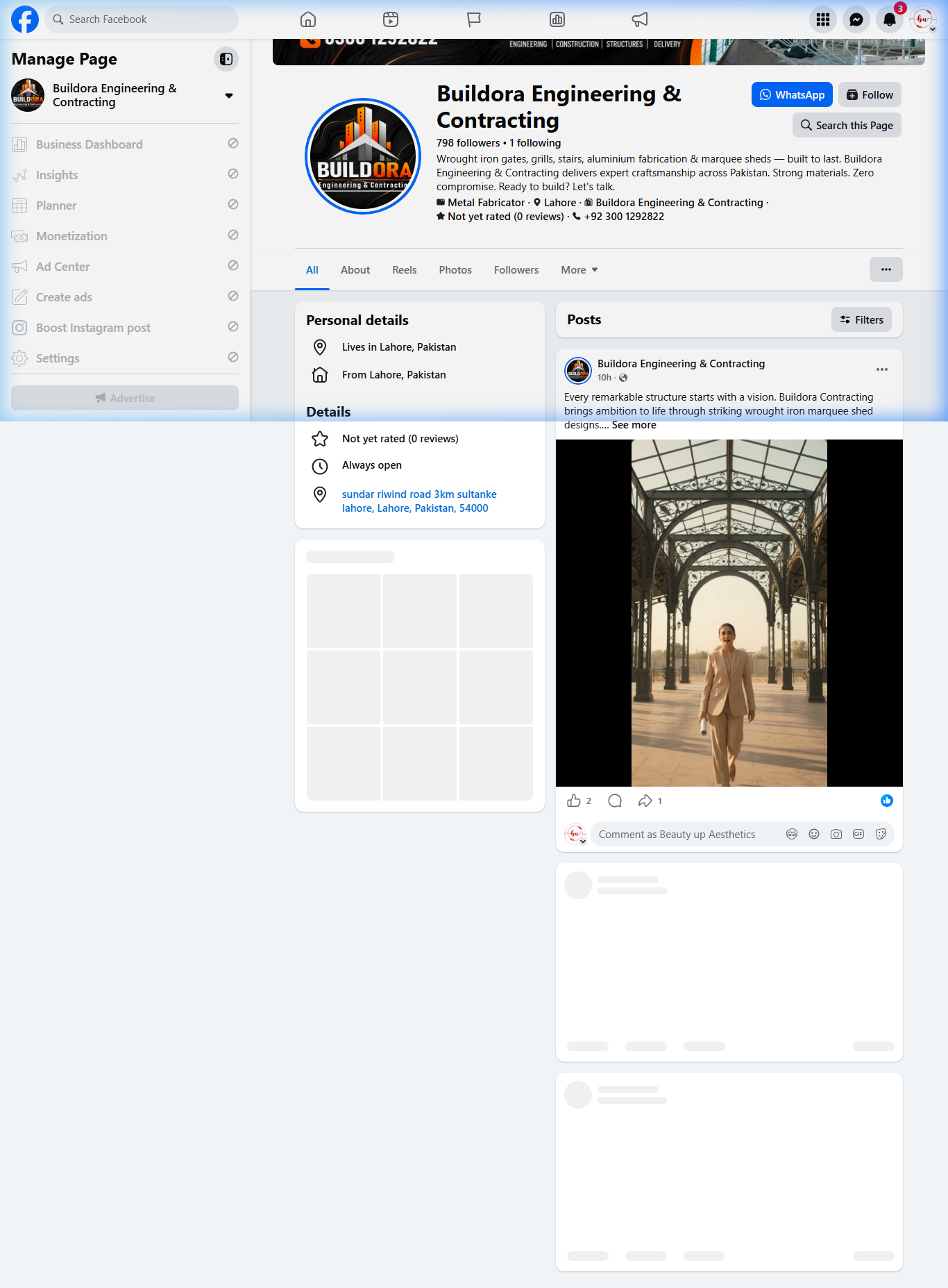Viewport: 948px width, 1288px height.
Task: Follow the Buildora page
Action: click(870, 94)
